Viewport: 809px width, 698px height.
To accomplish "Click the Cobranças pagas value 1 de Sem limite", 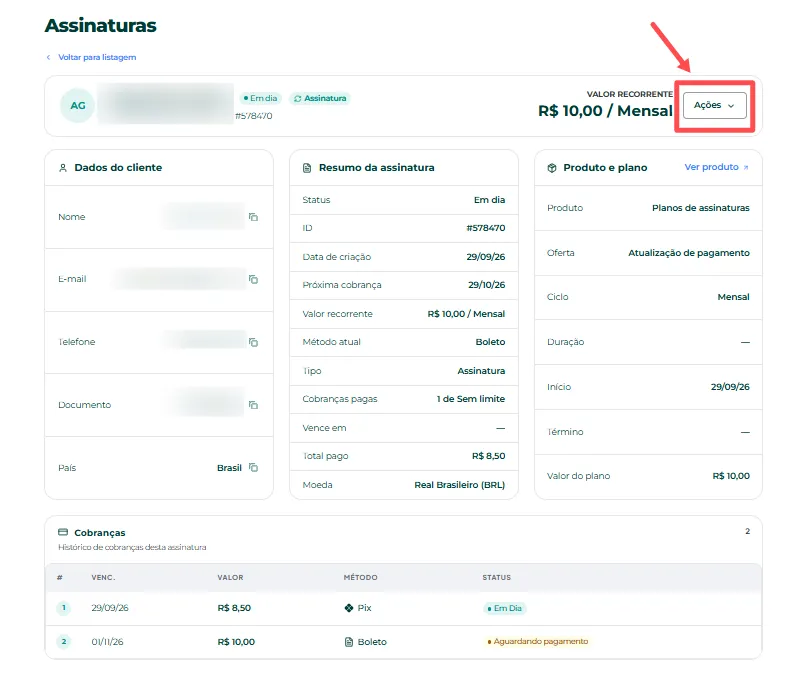I will click(471, 399).
